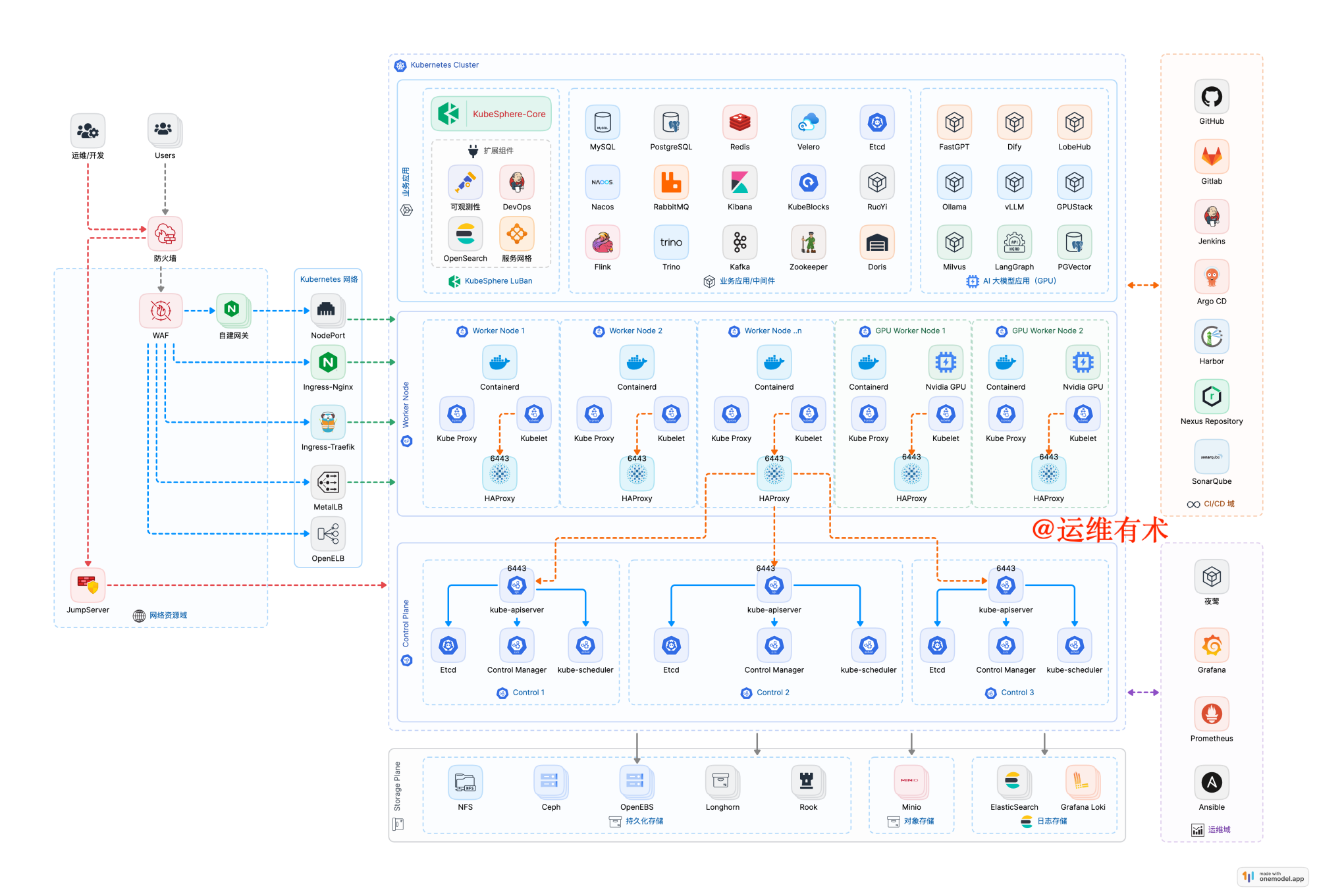This screenshot has width=1317, height=896.
Task: Select the PostgreSQL elephant icon
Action: (671, 122)
